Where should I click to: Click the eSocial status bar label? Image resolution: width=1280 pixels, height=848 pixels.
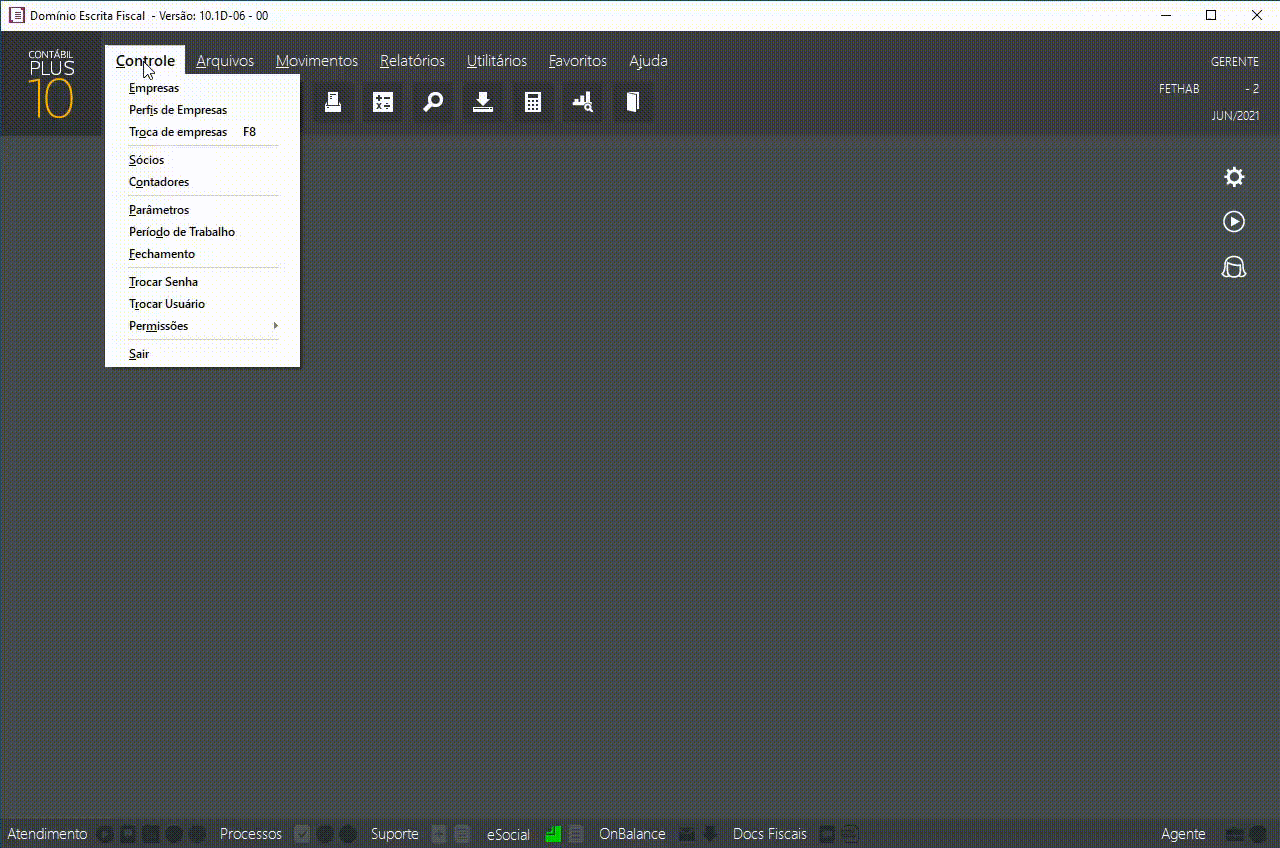click(x=508, y=834)
